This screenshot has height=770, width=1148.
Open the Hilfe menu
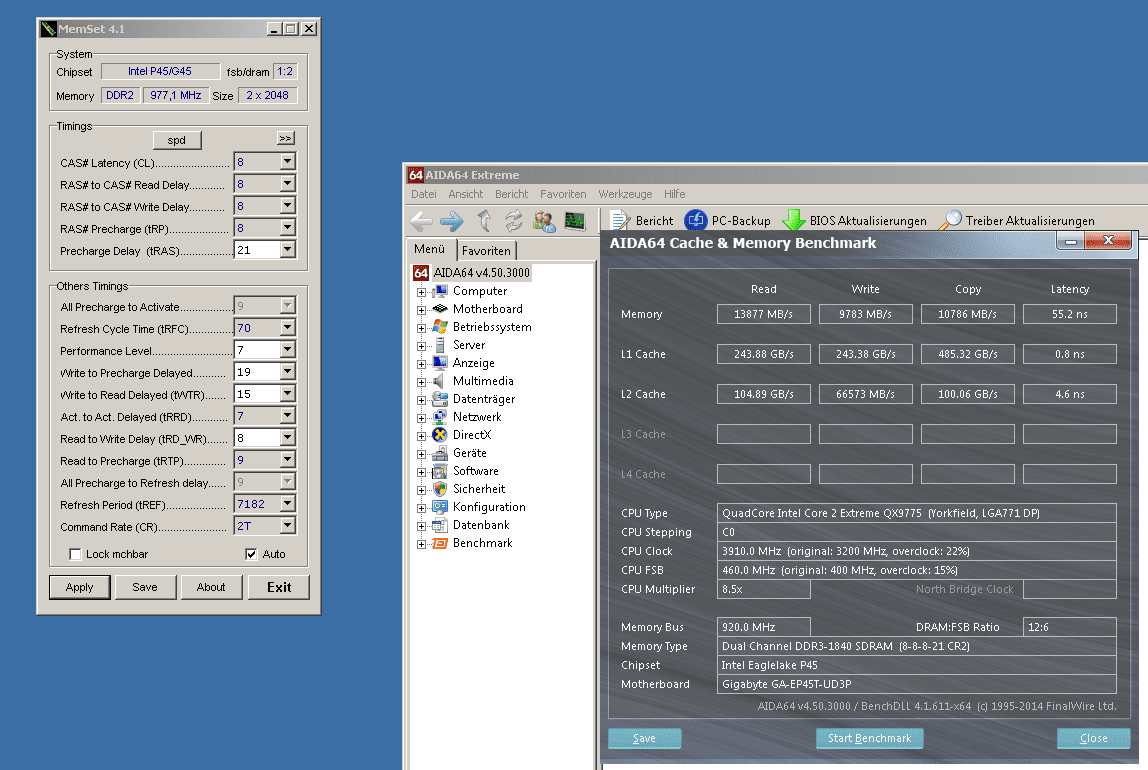coord(674,194)
